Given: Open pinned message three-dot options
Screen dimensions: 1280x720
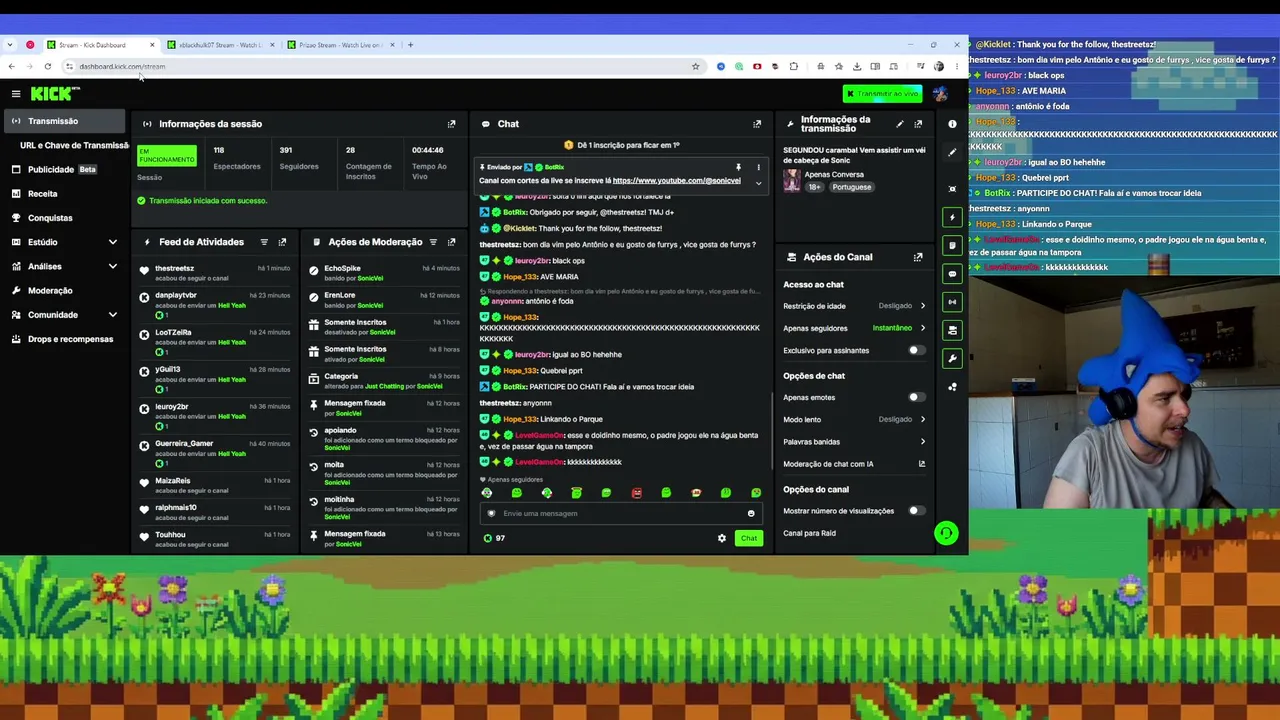Looking at the screenshot, I should pos(758,167).
